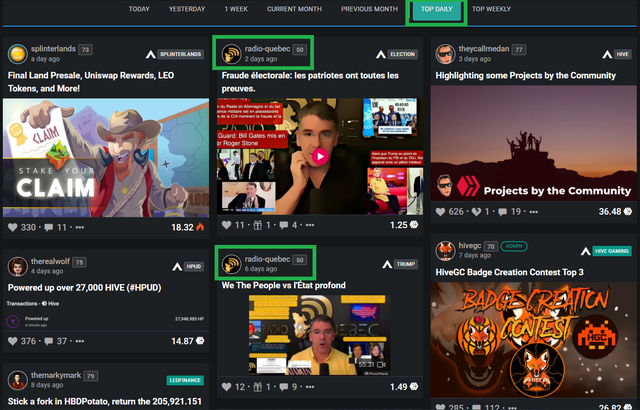This screenshot has width=640, height=410.
Task: Open the YESTERDAY tab
Action: (187, 9)
